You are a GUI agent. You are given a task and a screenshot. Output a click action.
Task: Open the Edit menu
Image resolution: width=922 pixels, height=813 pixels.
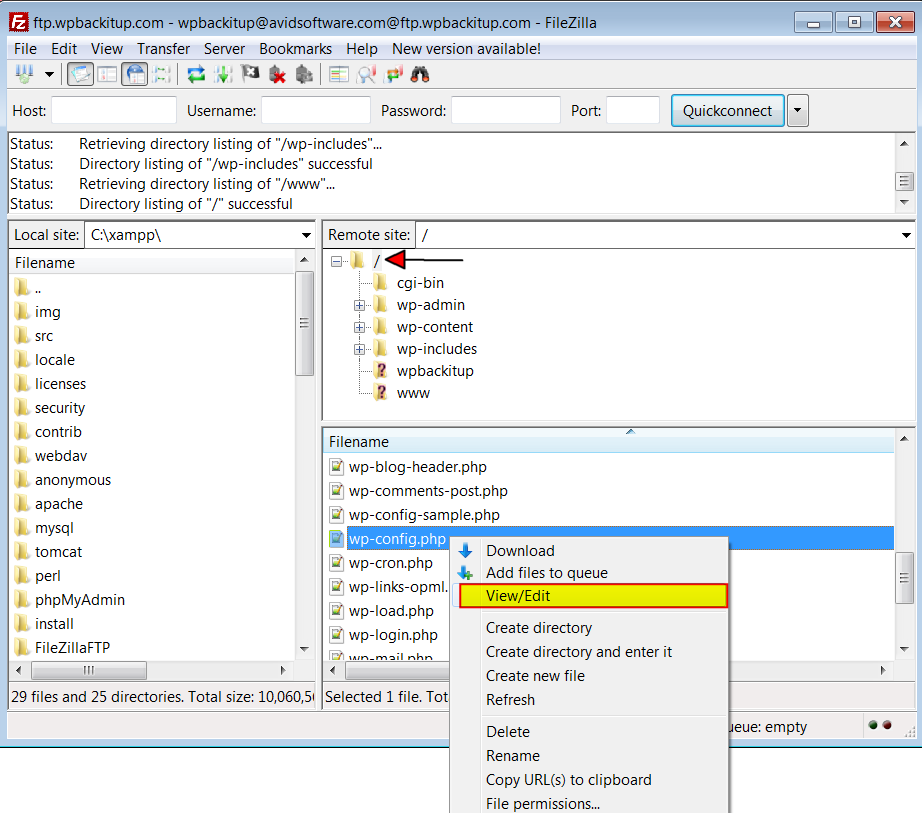coord(64,49)
